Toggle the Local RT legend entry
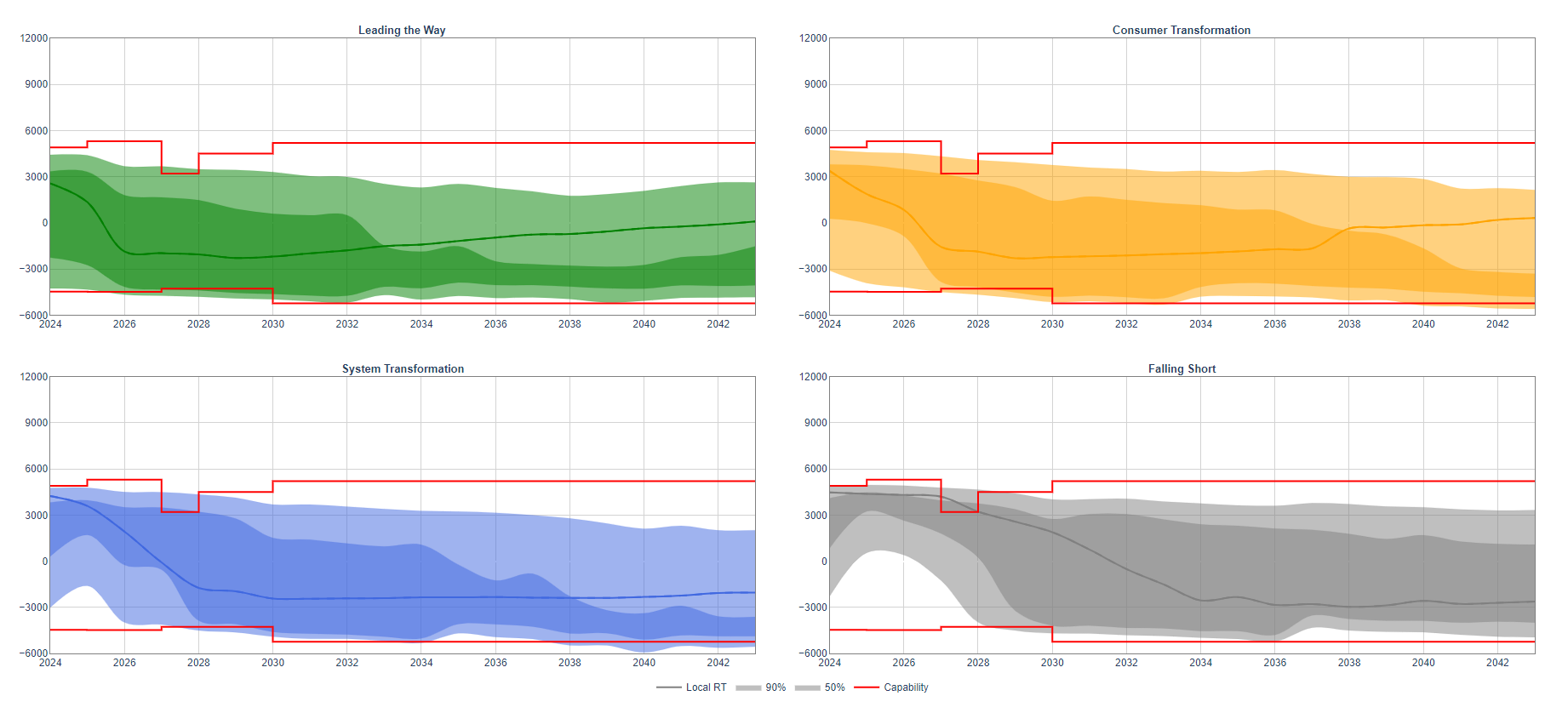The height and width of the screenshot is (713, 1568). tap(691, 687)
